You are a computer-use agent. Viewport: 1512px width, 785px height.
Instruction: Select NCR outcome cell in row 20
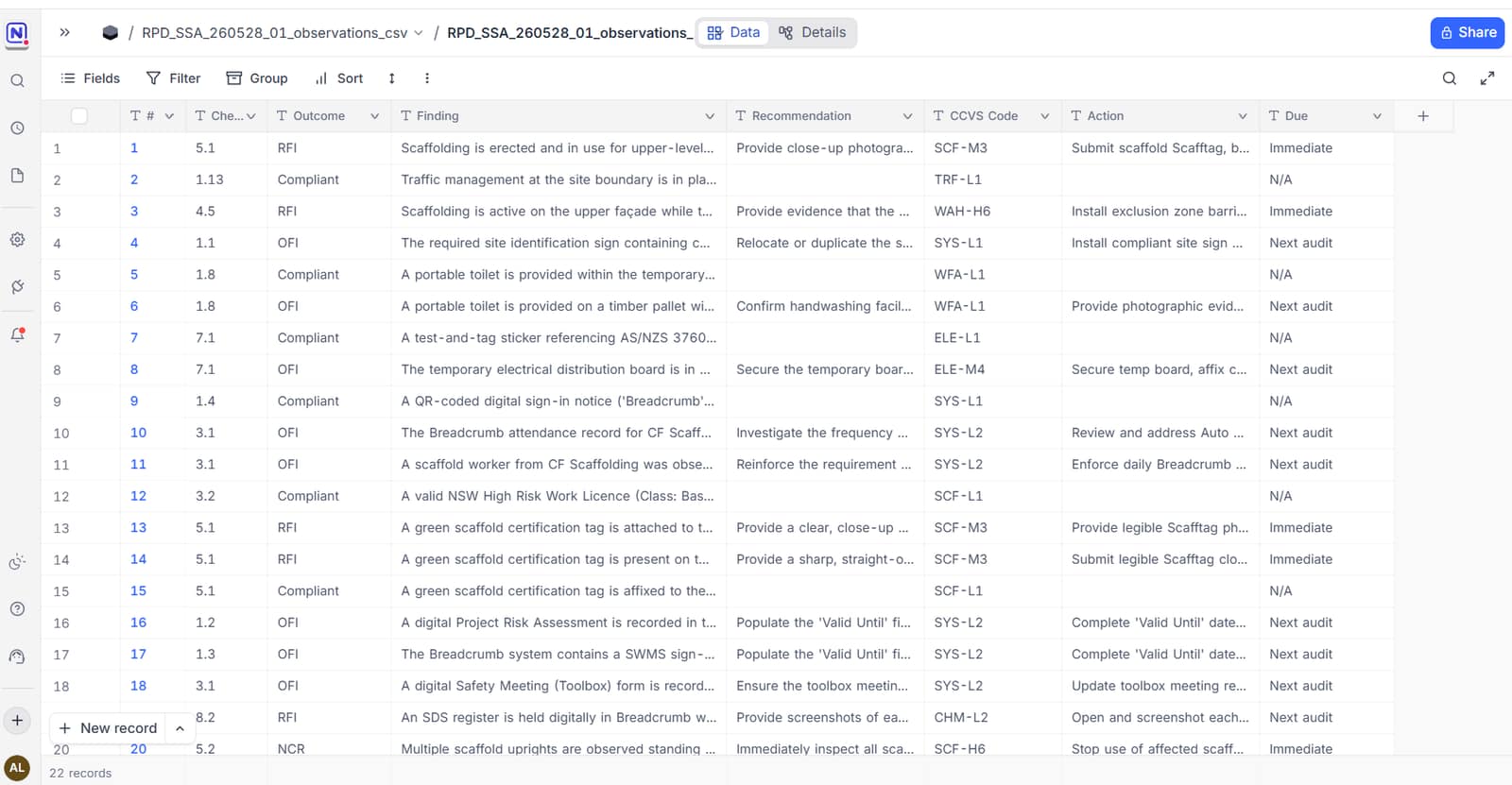tap(329, 746)
